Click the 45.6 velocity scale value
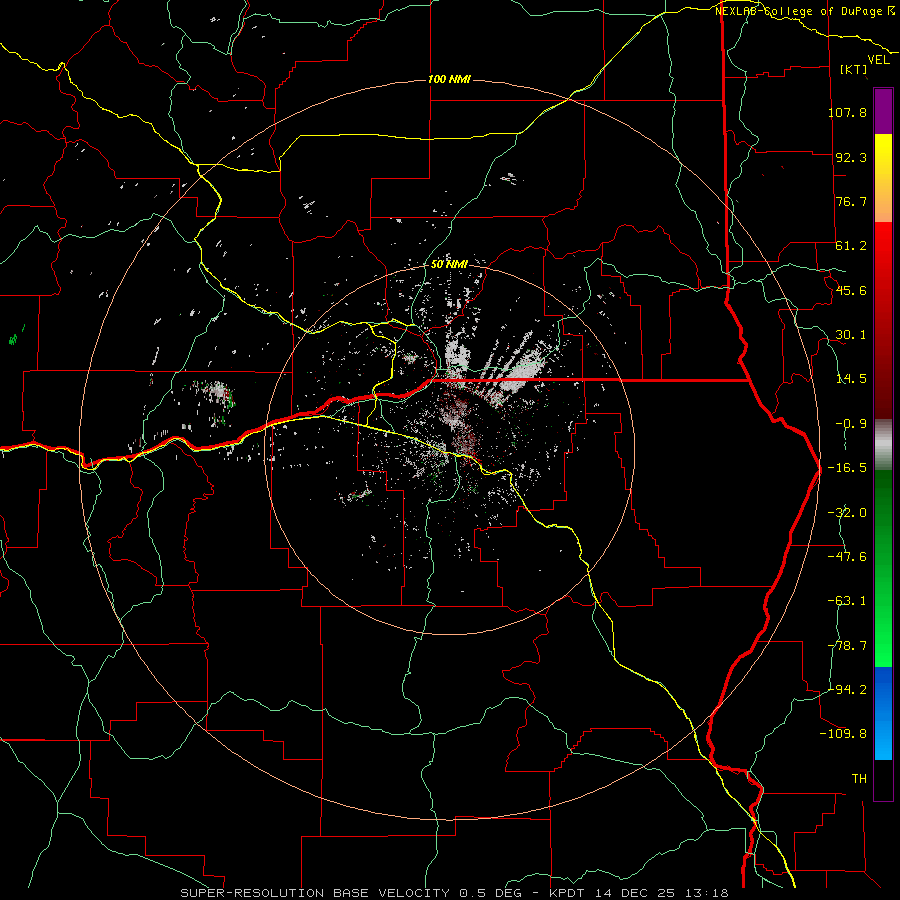This screenshot has height=900, width=900. [851, 290]
